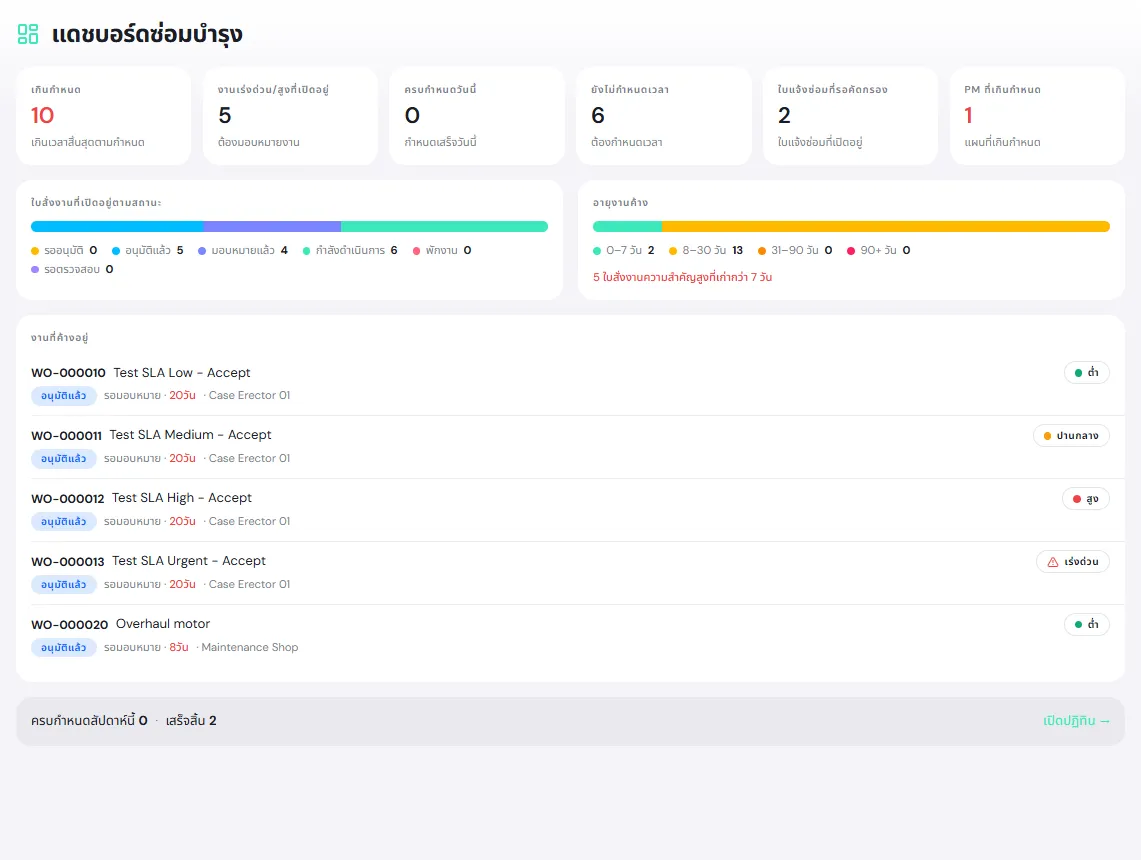Open the งานเร่งด่วน/สูงที่เปิดอยู่ card

click(290, 116)
